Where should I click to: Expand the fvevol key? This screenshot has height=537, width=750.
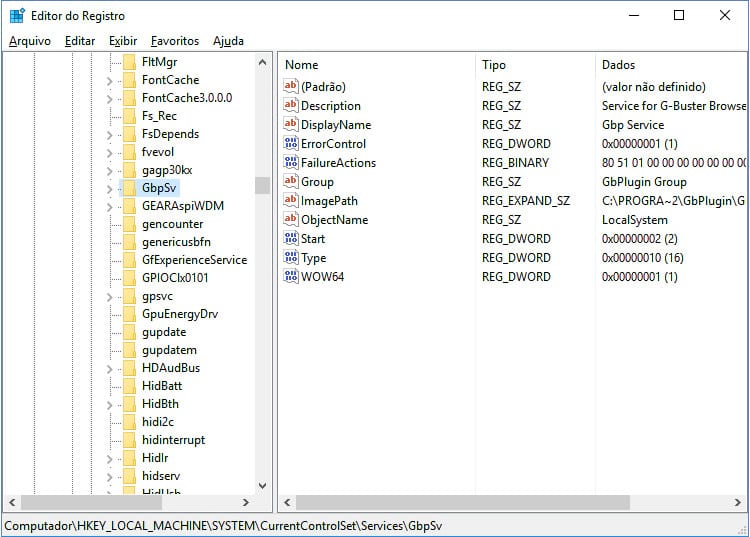pyautogui.click(x=110, y=153)
